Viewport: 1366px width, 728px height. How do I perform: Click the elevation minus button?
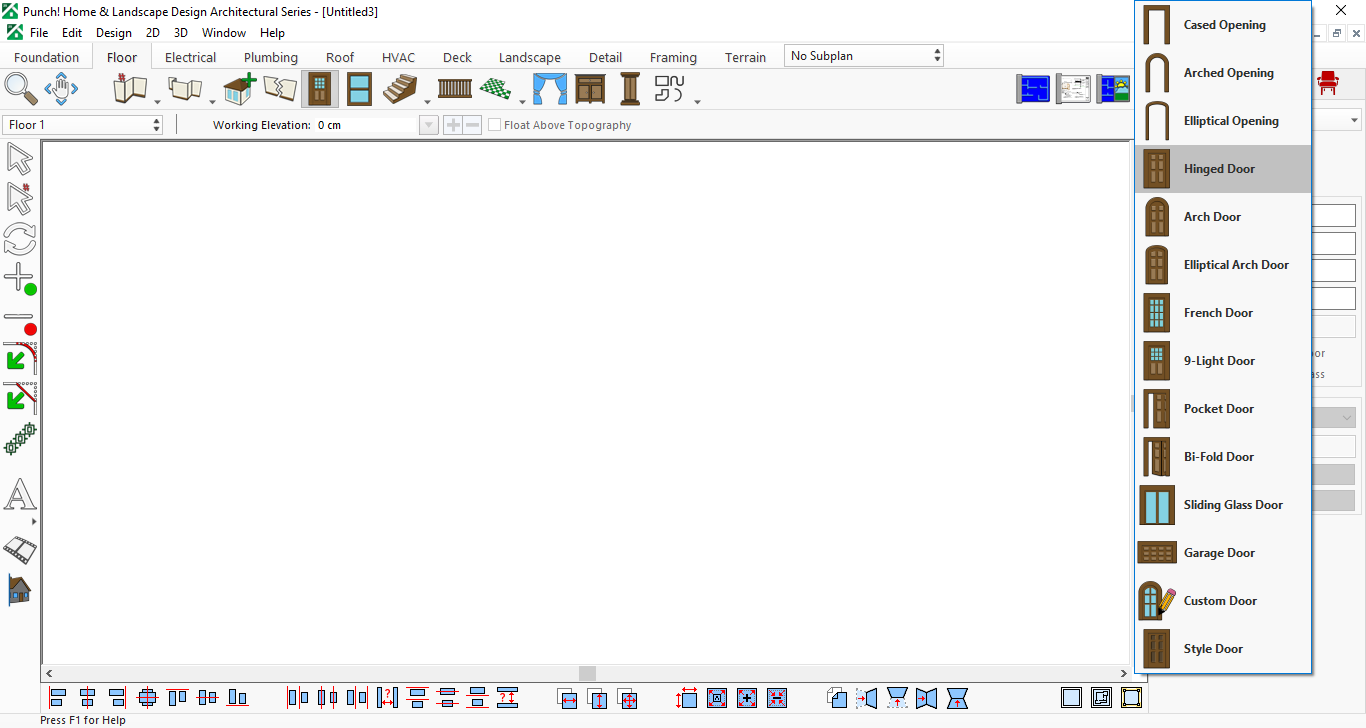click(x=472, y=125)
